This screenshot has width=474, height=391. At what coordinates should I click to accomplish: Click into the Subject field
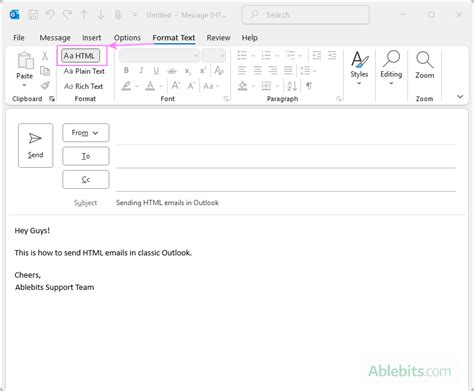click(x=286, y=203)
